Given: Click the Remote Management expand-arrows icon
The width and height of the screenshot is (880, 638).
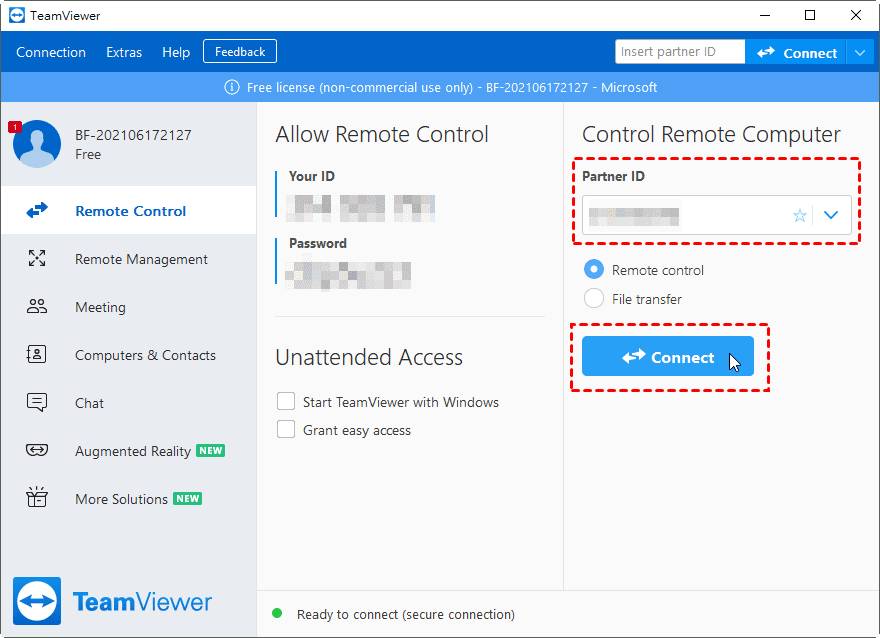Looking at the screenshot, I should (x=37, y=258).
